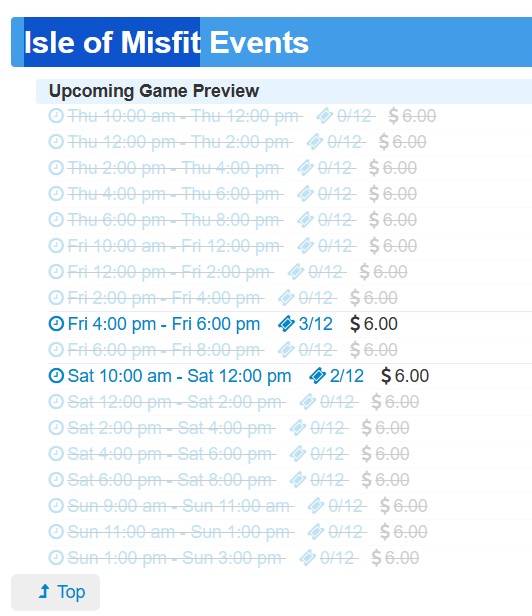This screenshot has height=616, width=532.
Task: Select the Isle of Misfit Events header
Action: point(166,42)
